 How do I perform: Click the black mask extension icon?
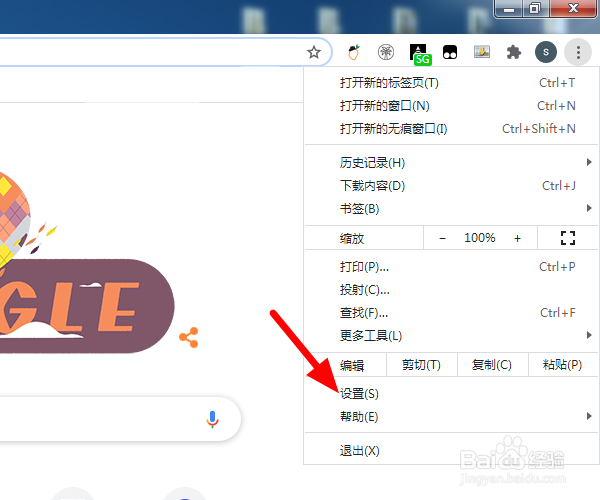(450, 52)
